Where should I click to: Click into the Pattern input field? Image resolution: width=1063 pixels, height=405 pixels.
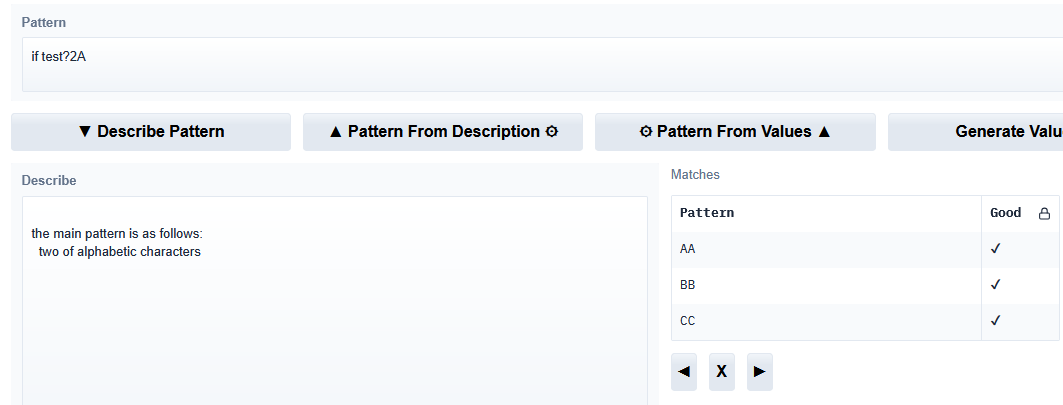coord(540,65)
